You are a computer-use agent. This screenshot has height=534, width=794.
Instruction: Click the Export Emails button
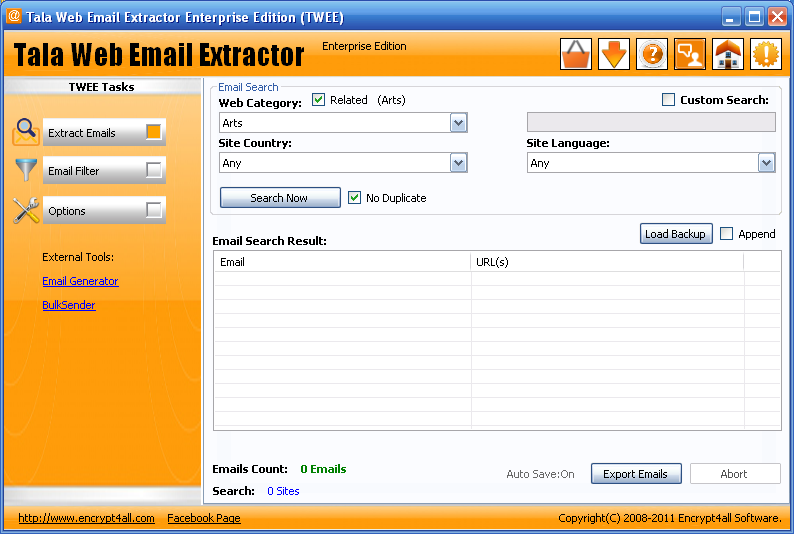[636, 474]
